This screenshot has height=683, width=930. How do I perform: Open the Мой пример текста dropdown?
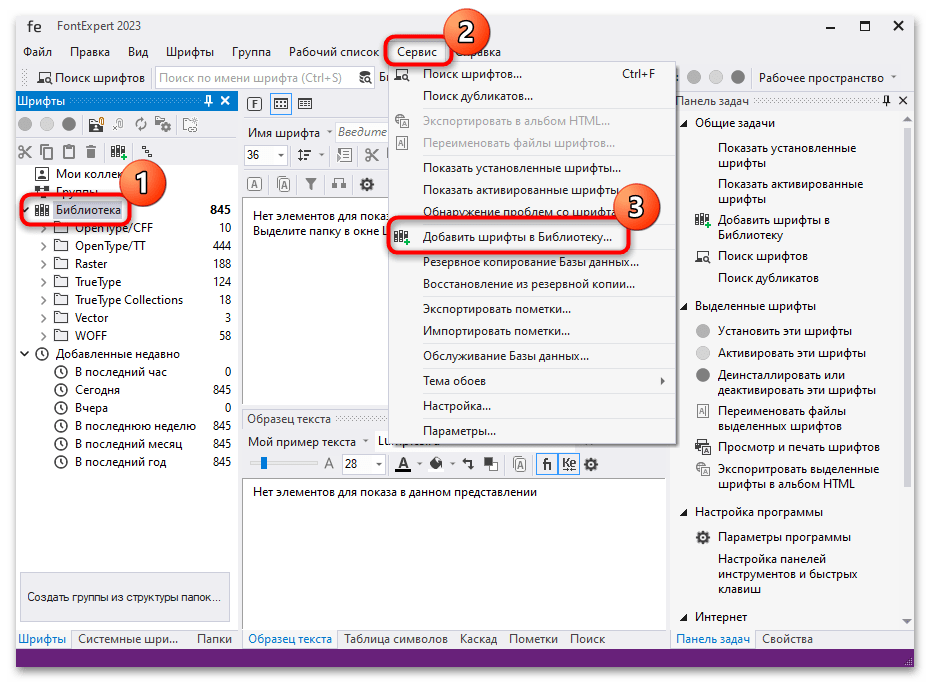[365, 441]
